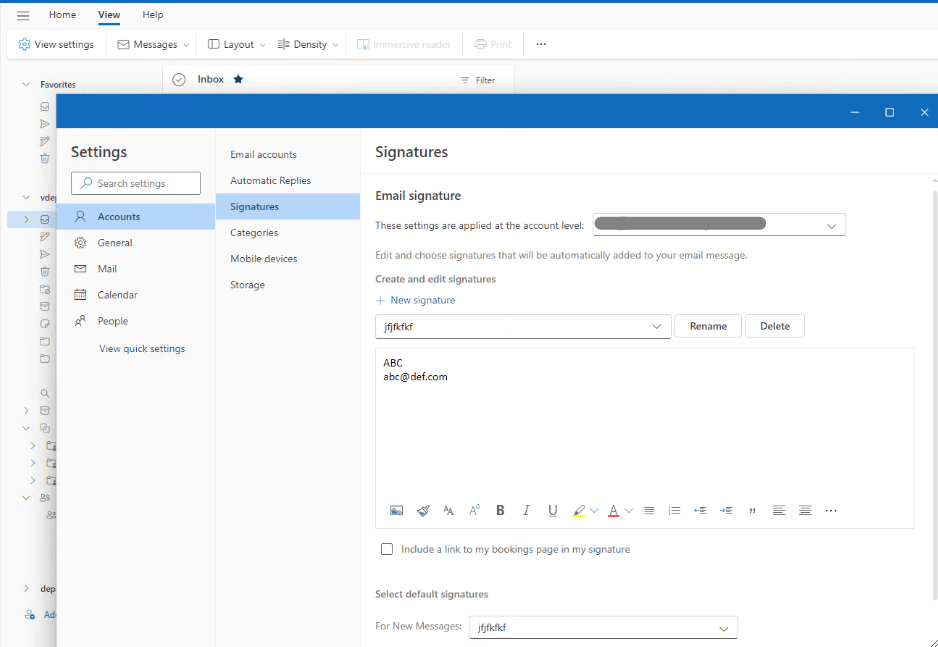Center align signature text

[x=805, y=511]
